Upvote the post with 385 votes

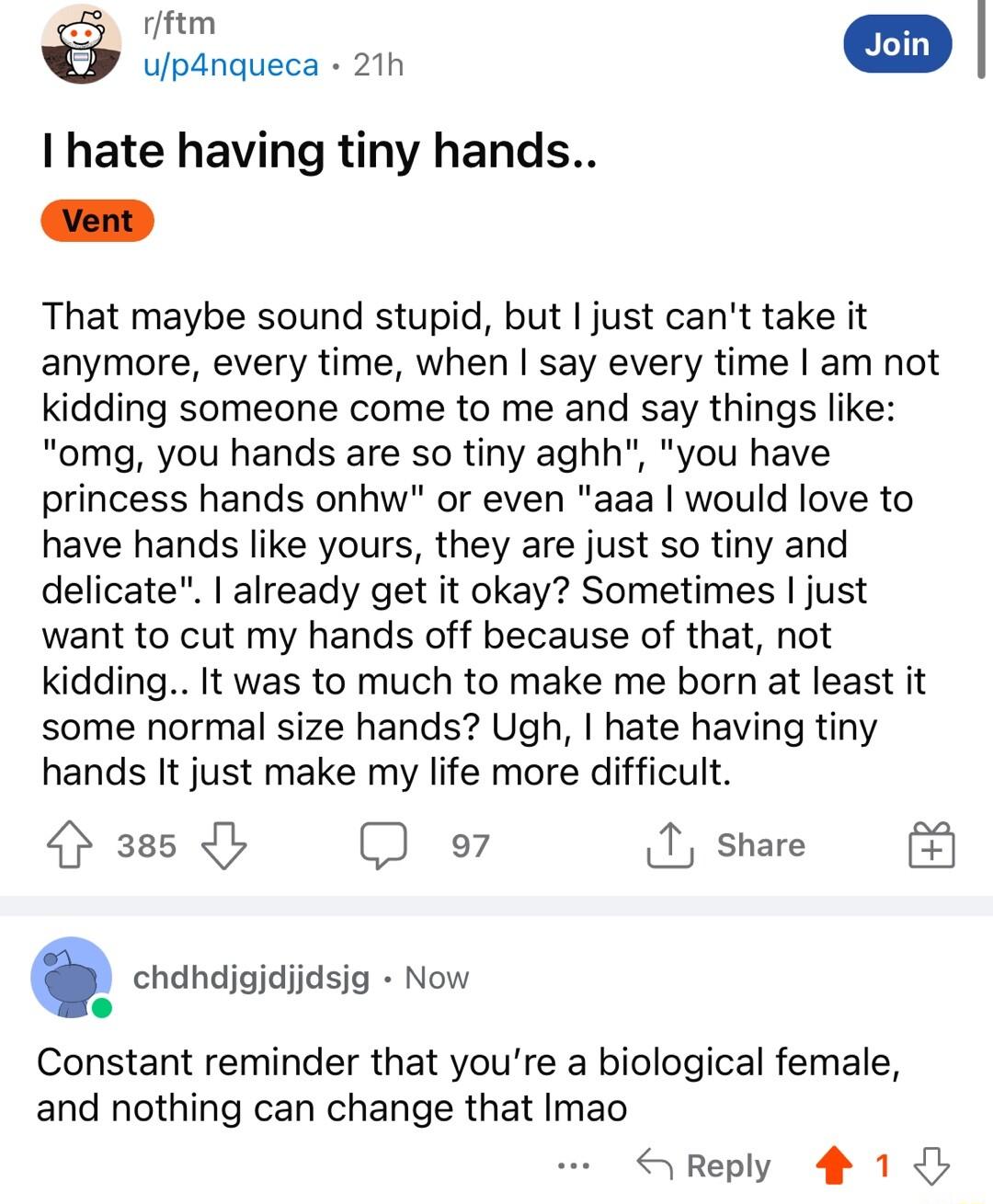tap(70, 845)
